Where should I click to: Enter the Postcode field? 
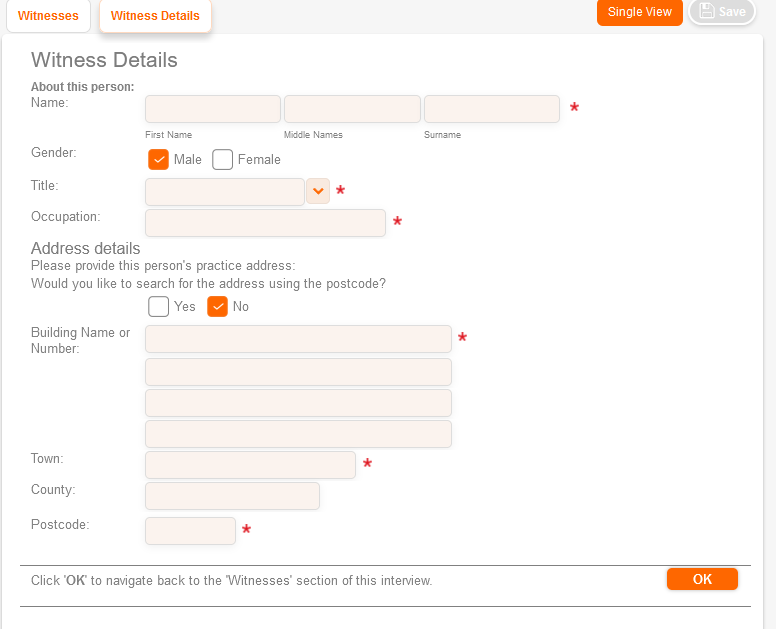coord(190,531)
